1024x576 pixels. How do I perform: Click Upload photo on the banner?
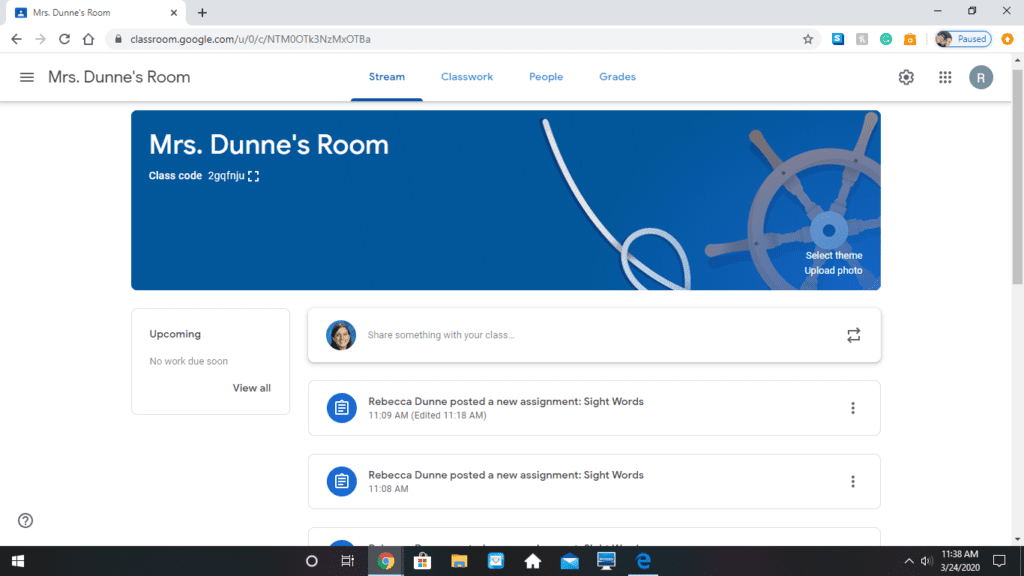(x=833, y=270)
